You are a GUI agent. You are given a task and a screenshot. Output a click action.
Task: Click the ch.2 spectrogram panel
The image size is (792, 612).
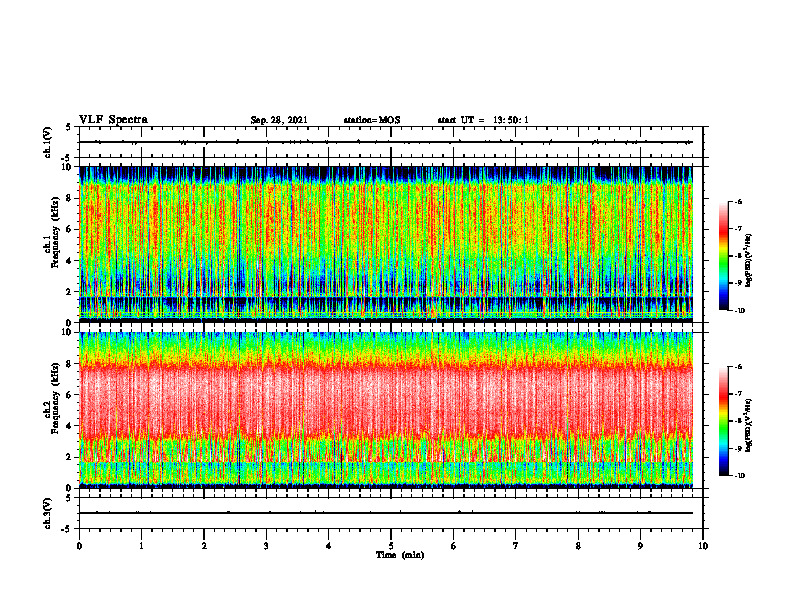386,410
